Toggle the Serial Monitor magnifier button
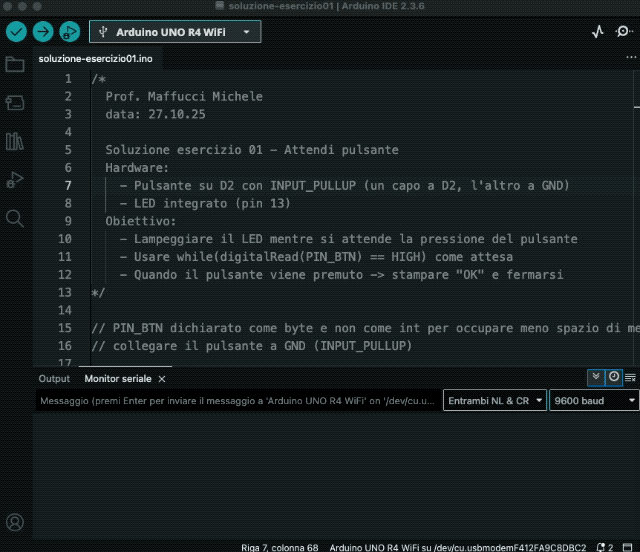This screenshot has height=552, width=640. [624, 31]
